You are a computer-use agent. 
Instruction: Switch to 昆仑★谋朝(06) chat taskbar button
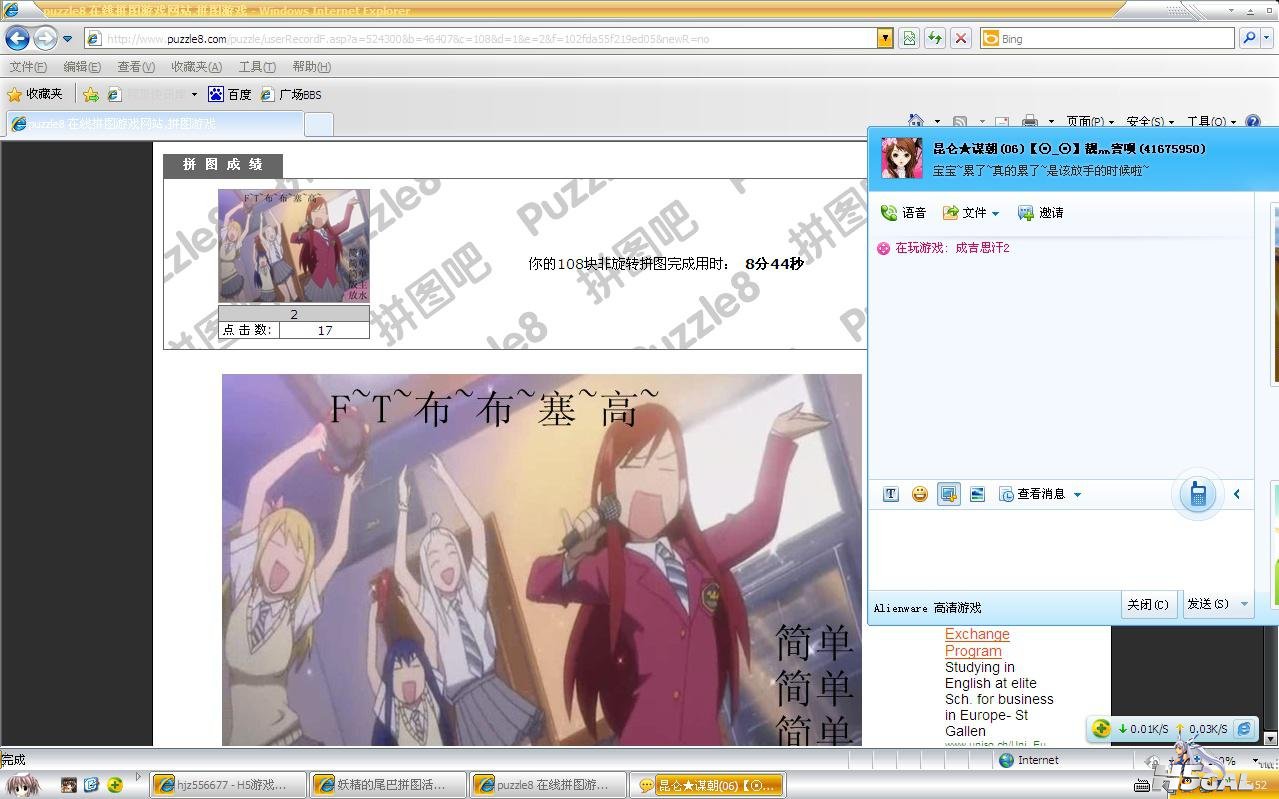710,785
